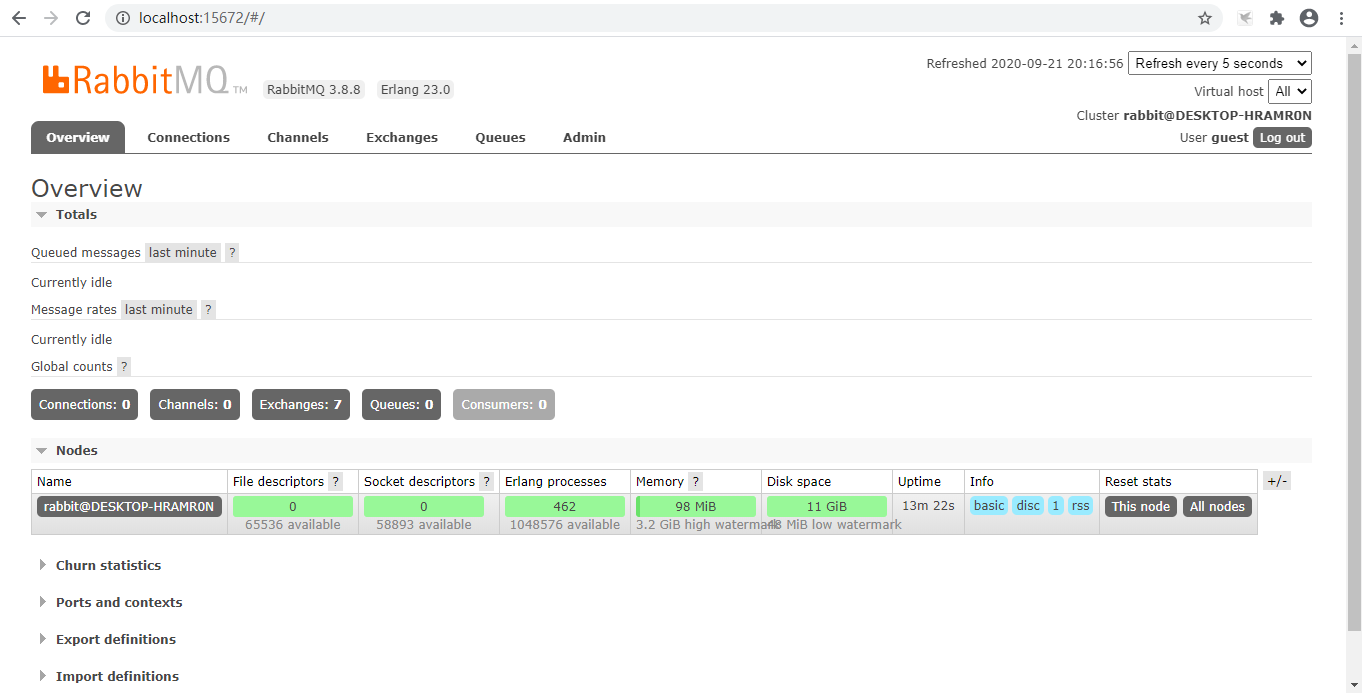This screenshot has height=693, width=1362.
Task: Bookmark page with the star icon
Action: 1205,18
